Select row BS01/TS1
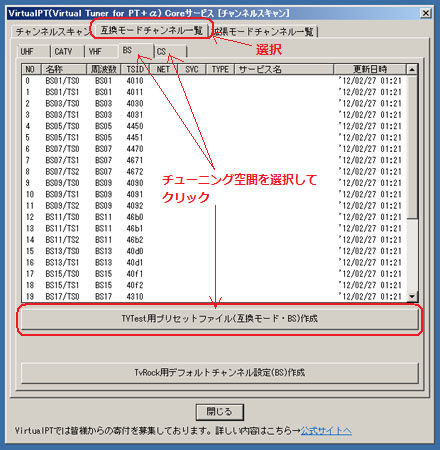 coord(214,92)
